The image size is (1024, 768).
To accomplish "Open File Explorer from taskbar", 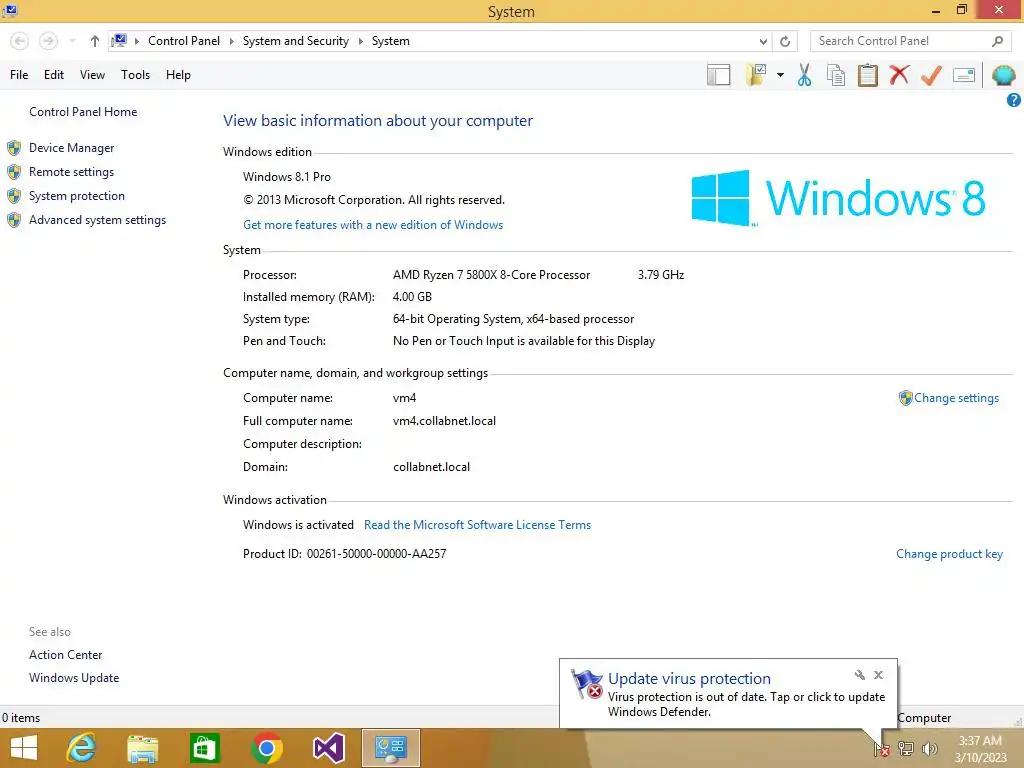I will pyautogui.click(x=142, y=748).
